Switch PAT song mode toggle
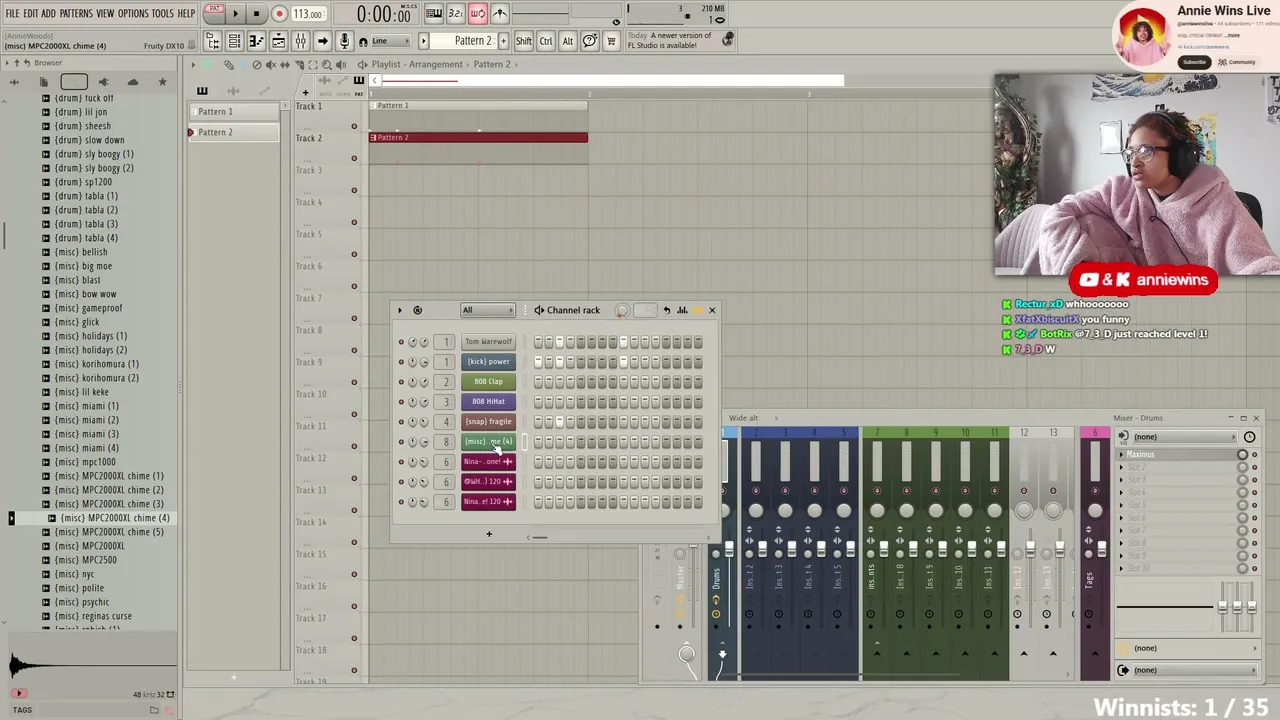This screenshot has width=1280, height=720. pos(213,13)
